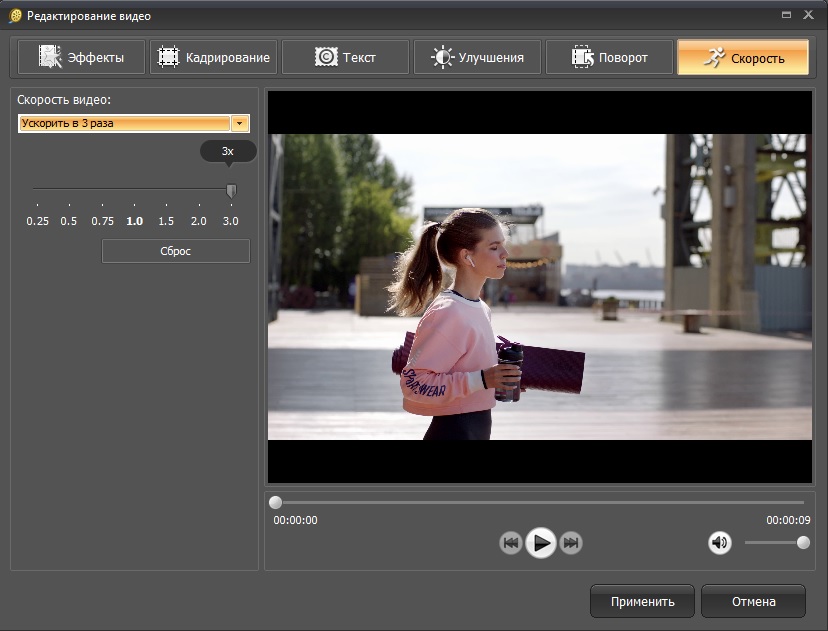Switch to the Кадрирование tab
The height and width of the screenshot is (631, 828).
tap(214, 57)
